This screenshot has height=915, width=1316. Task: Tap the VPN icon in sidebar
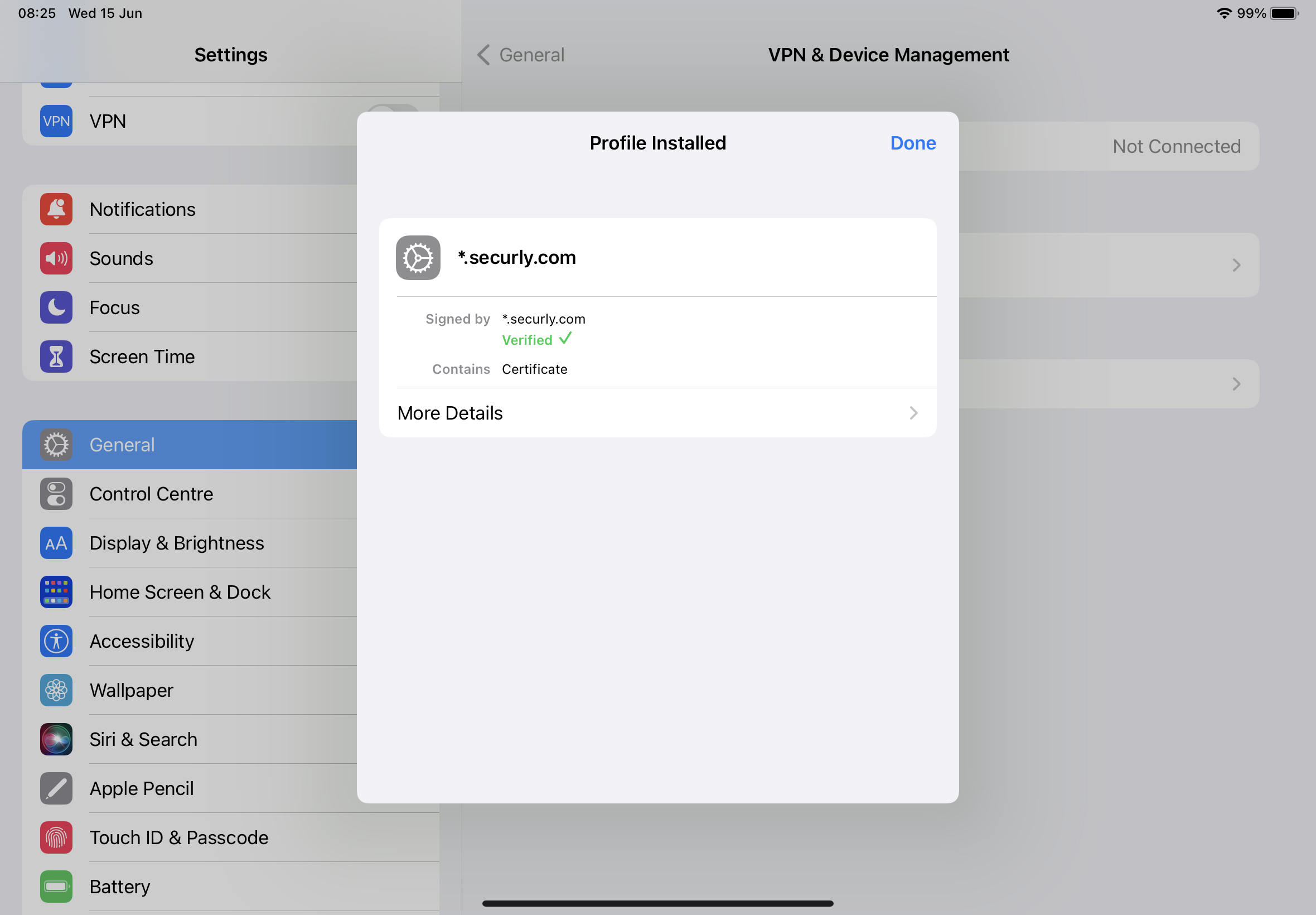pos(56,121)
